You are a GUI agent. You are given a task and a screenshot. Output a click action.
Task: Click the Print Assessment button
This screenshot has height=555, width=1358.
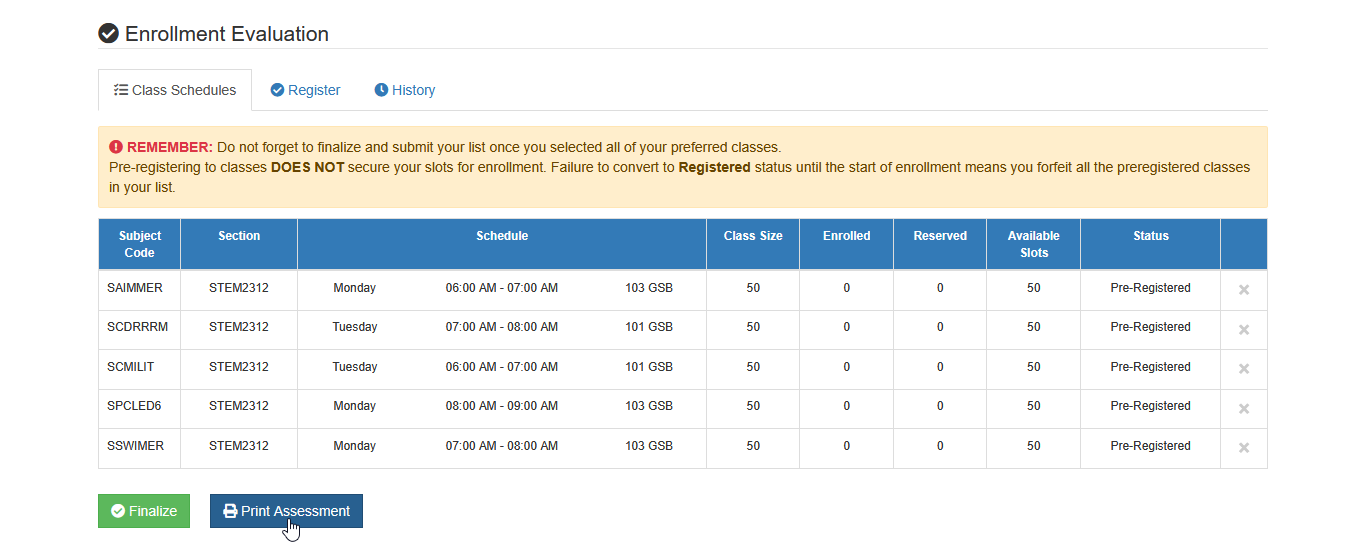pos(286,511)
